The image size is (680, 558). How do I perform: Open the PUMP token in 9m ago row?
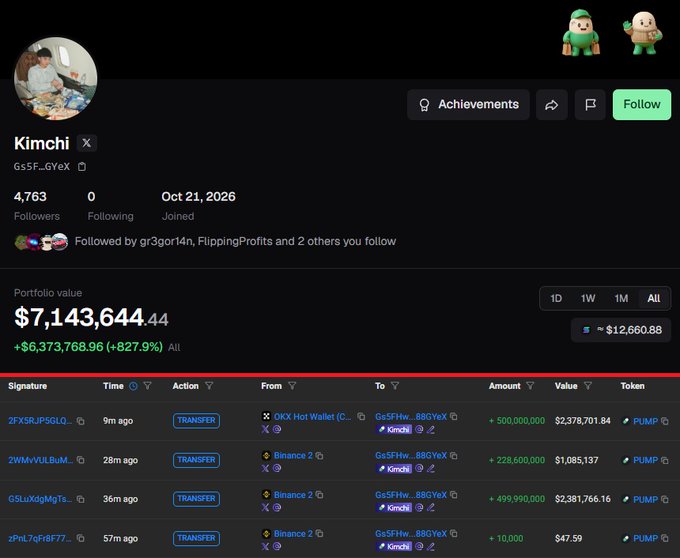645,421
